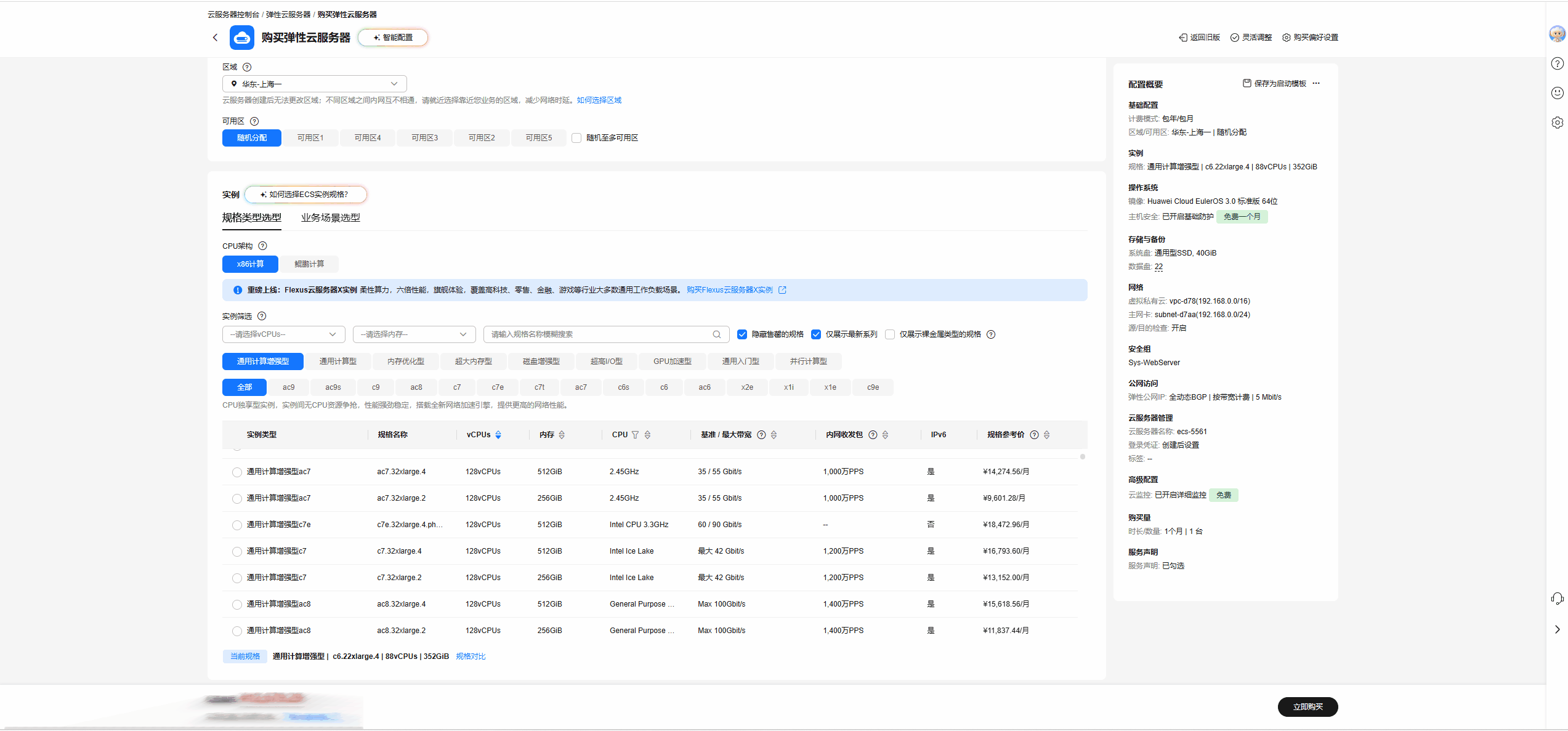1568x731 pixels.
Task: Click 智能配置 button
Action: coord(393,38)
